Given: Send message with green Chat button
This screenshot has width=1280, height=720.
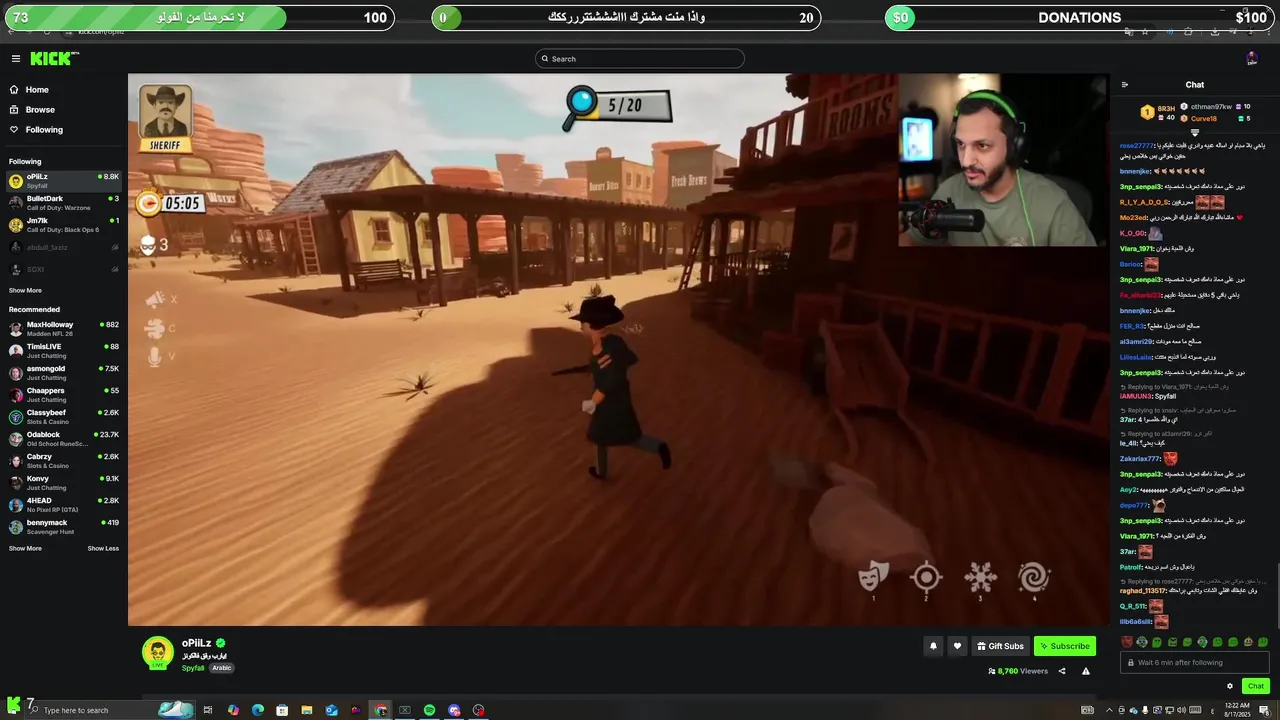Looking at the screenshot, I should click(1256, 686).
